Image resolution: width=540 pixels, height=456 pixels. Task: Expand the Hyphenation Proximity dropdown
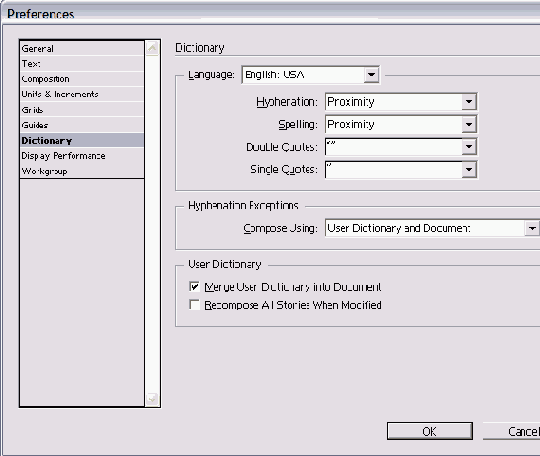[x=469, y=102]
